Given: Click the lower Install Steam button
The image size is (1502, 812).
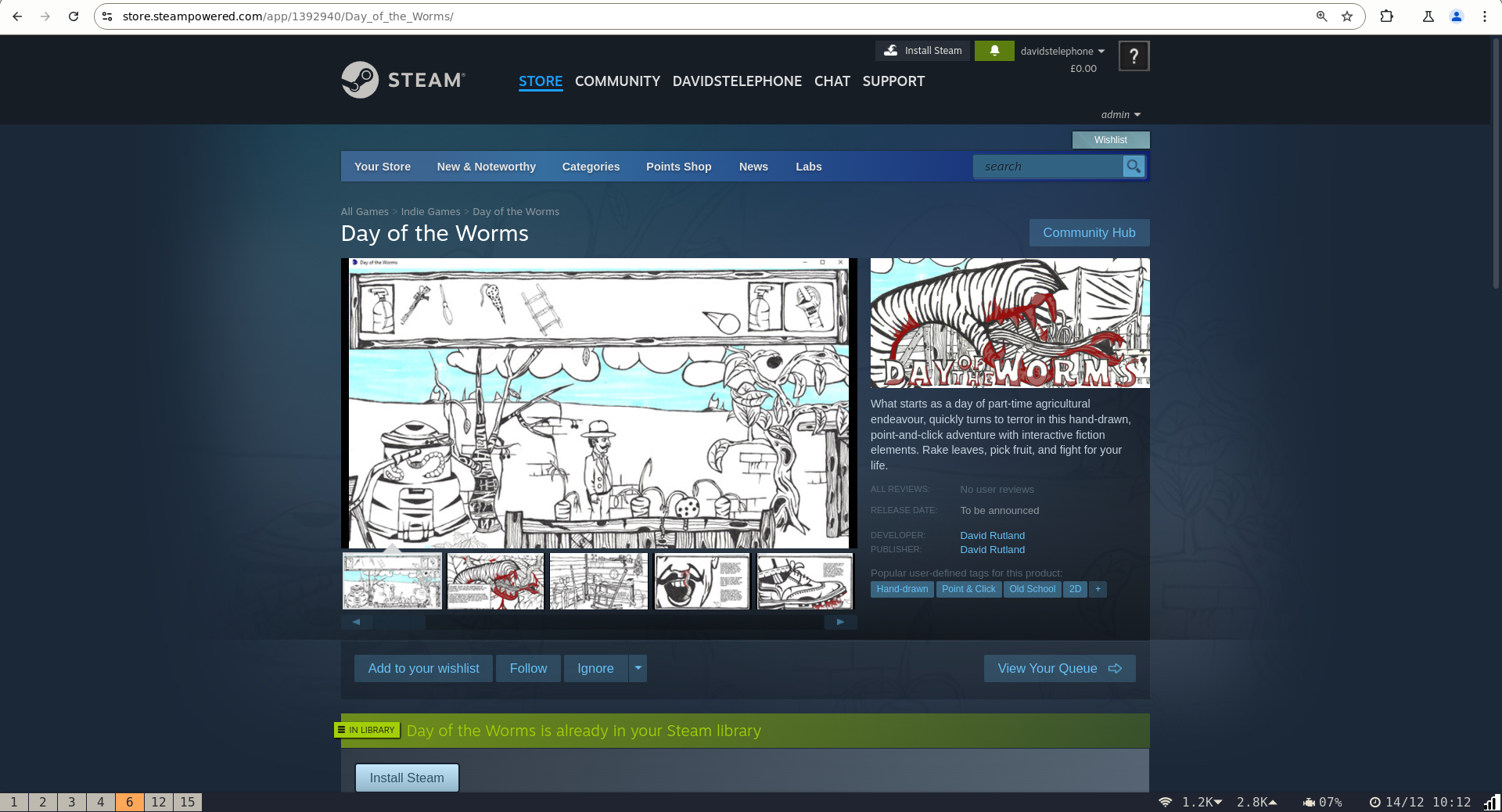Looking at the screenshot, I should point(407,778).
